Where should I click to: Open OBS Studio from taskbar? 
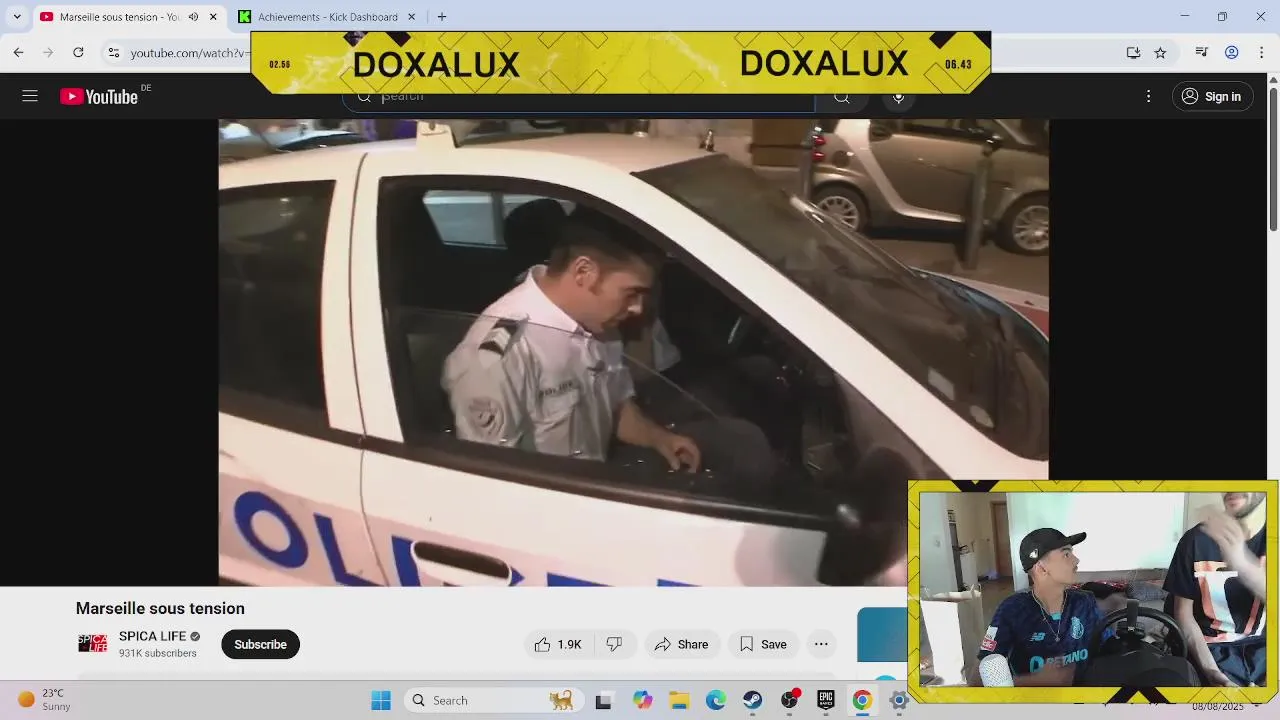(x=790, y=701)
